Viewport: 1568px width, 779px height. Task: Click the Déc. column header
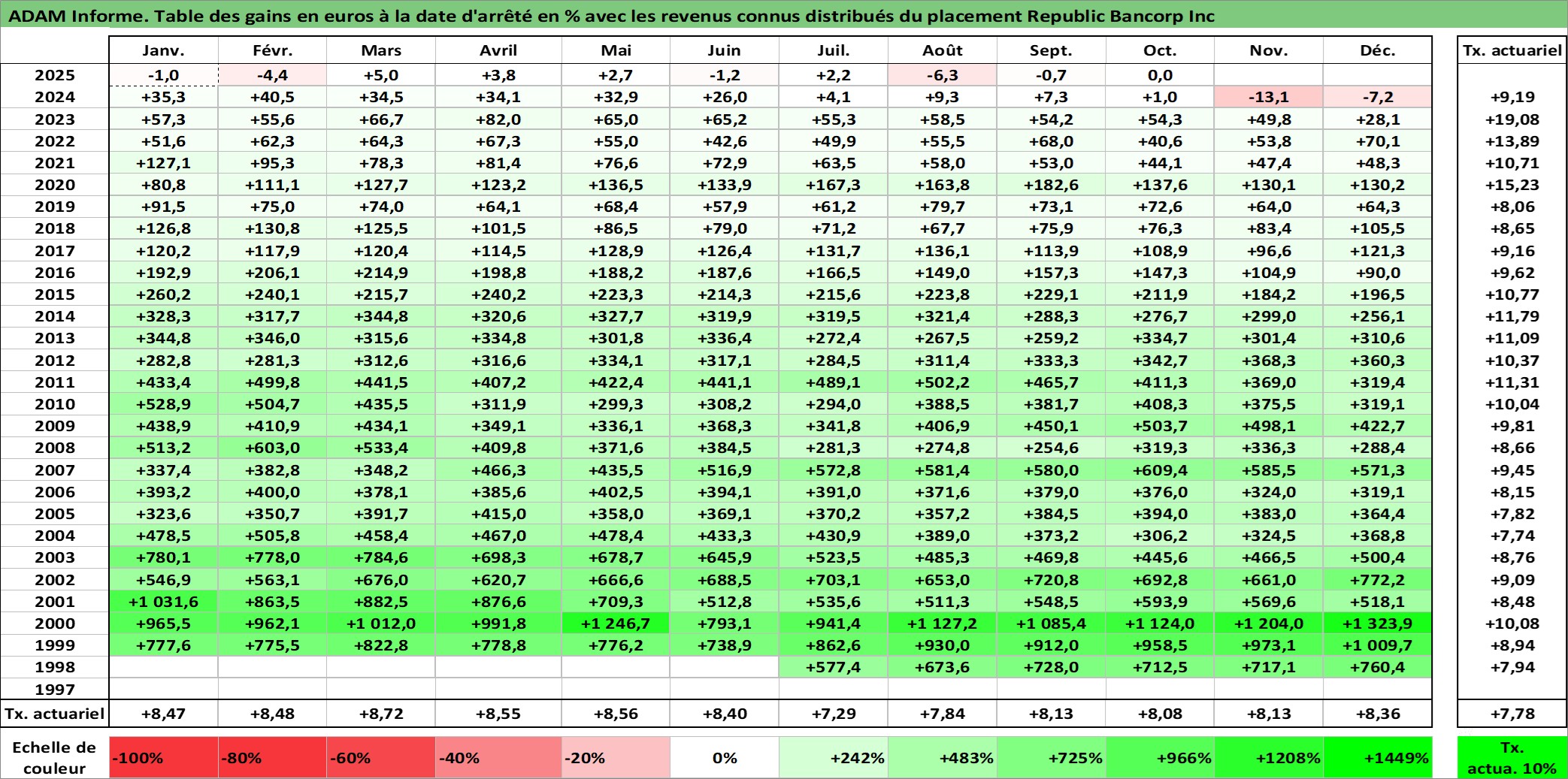(1378, 50)
